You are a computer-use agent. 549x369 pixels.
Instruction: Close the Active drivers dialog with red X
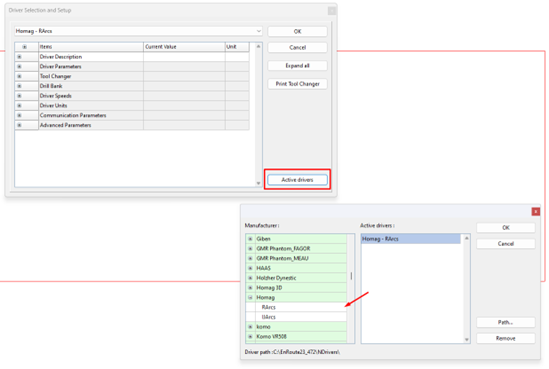click(536, 211)
